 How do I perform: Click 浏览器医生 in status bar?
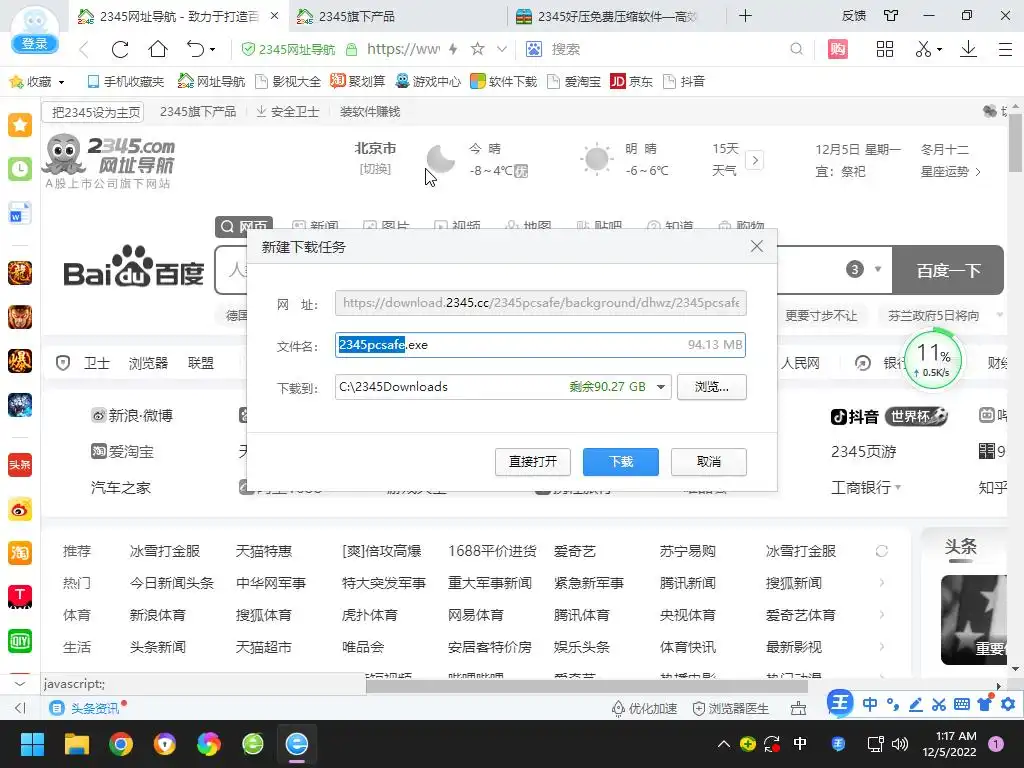point(730,709)
